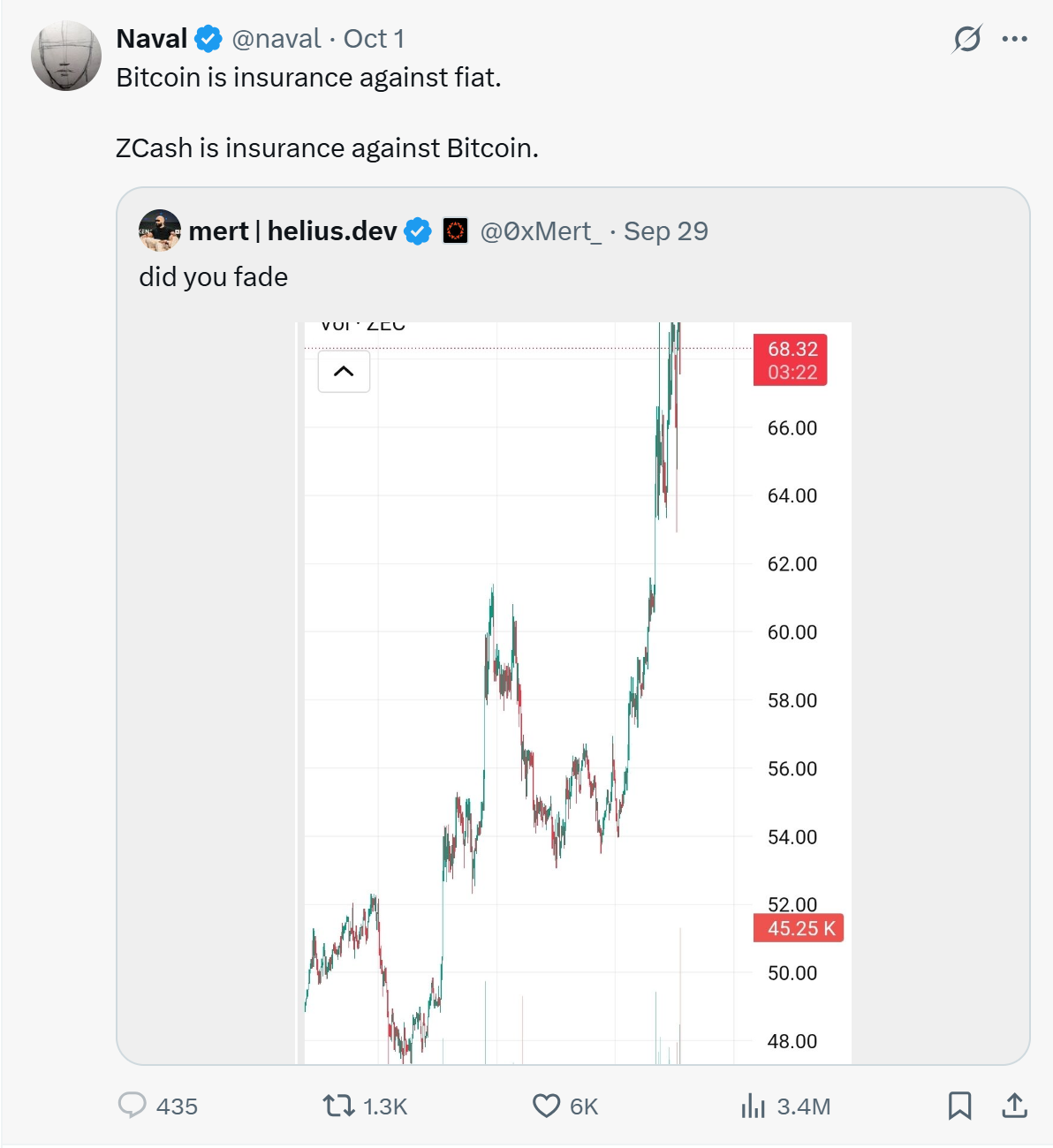The image size is (1053, 1148).
Task: Click mert's blue verified checkmark
Action: (x=418, y=231)
